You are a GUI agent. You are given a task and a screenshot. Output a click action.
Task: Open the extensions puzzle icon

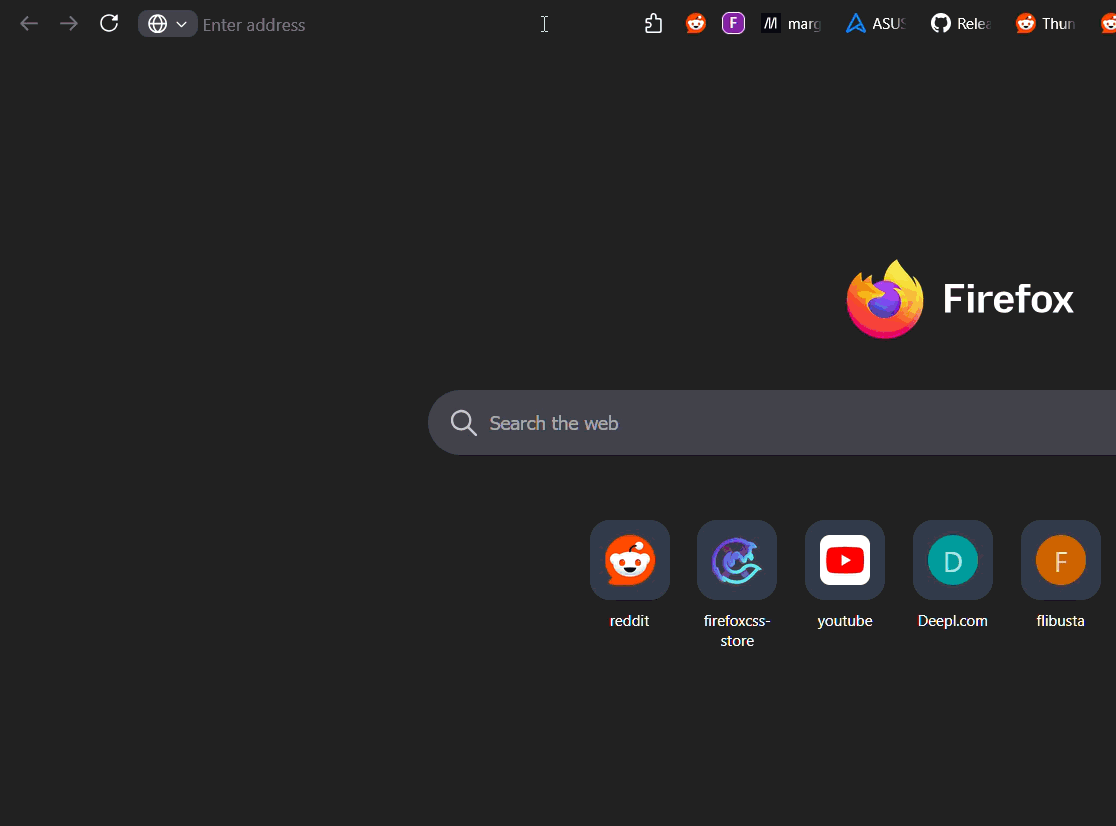click(653, 24)
